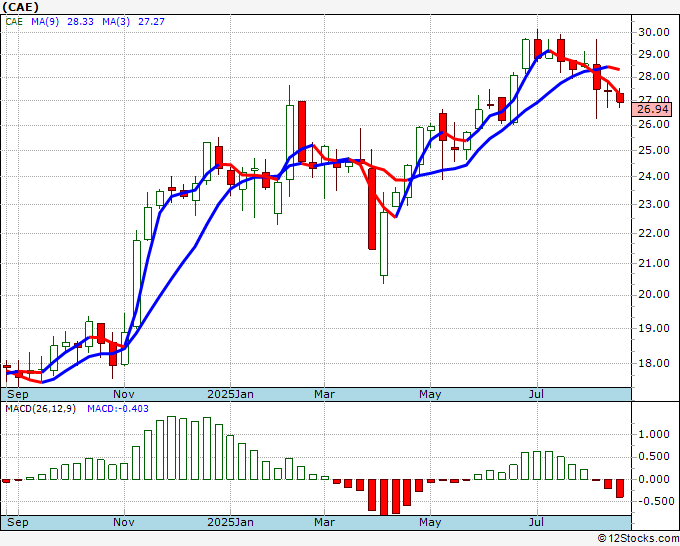This screenshot has width=680, height=546.
Task: Click the current price tag 26.94
Action: coord(652,109)
